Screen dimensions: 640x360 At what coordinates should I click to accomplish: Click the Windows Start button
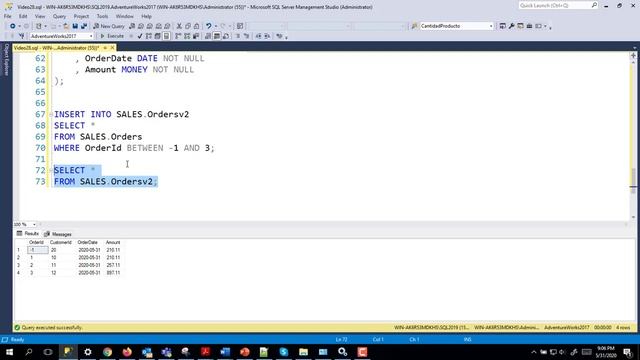[9, 352]
